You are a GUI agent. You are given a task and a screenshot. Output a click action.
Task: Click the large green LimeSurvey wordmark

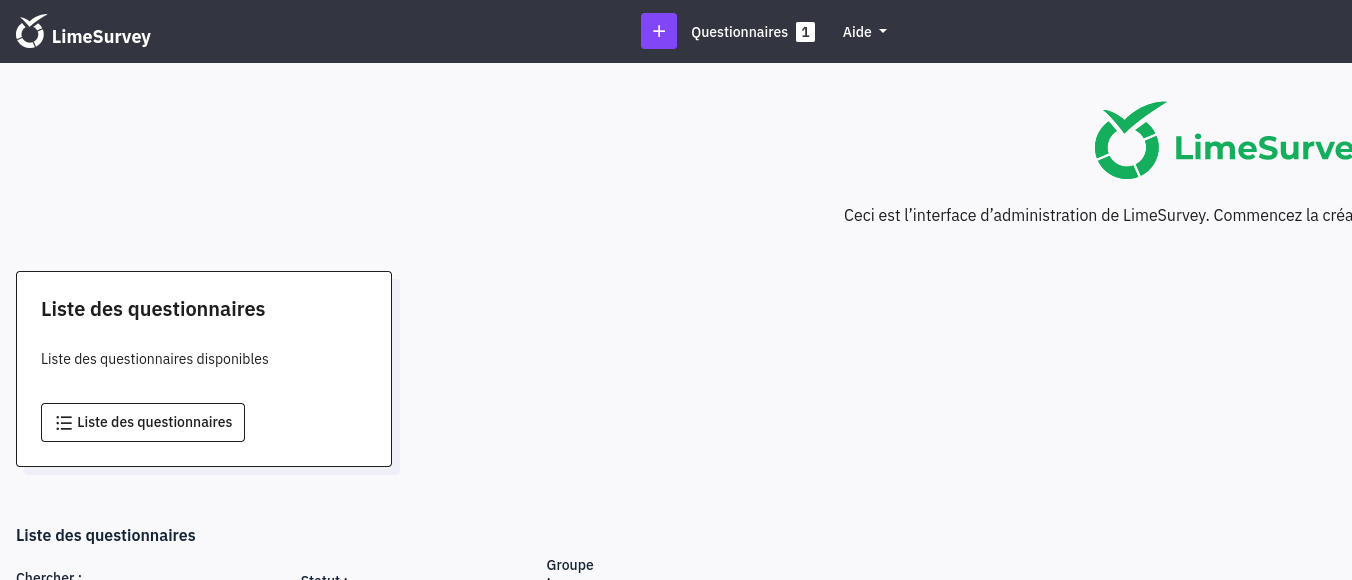pyautogui.click(x=1262, y=148)
